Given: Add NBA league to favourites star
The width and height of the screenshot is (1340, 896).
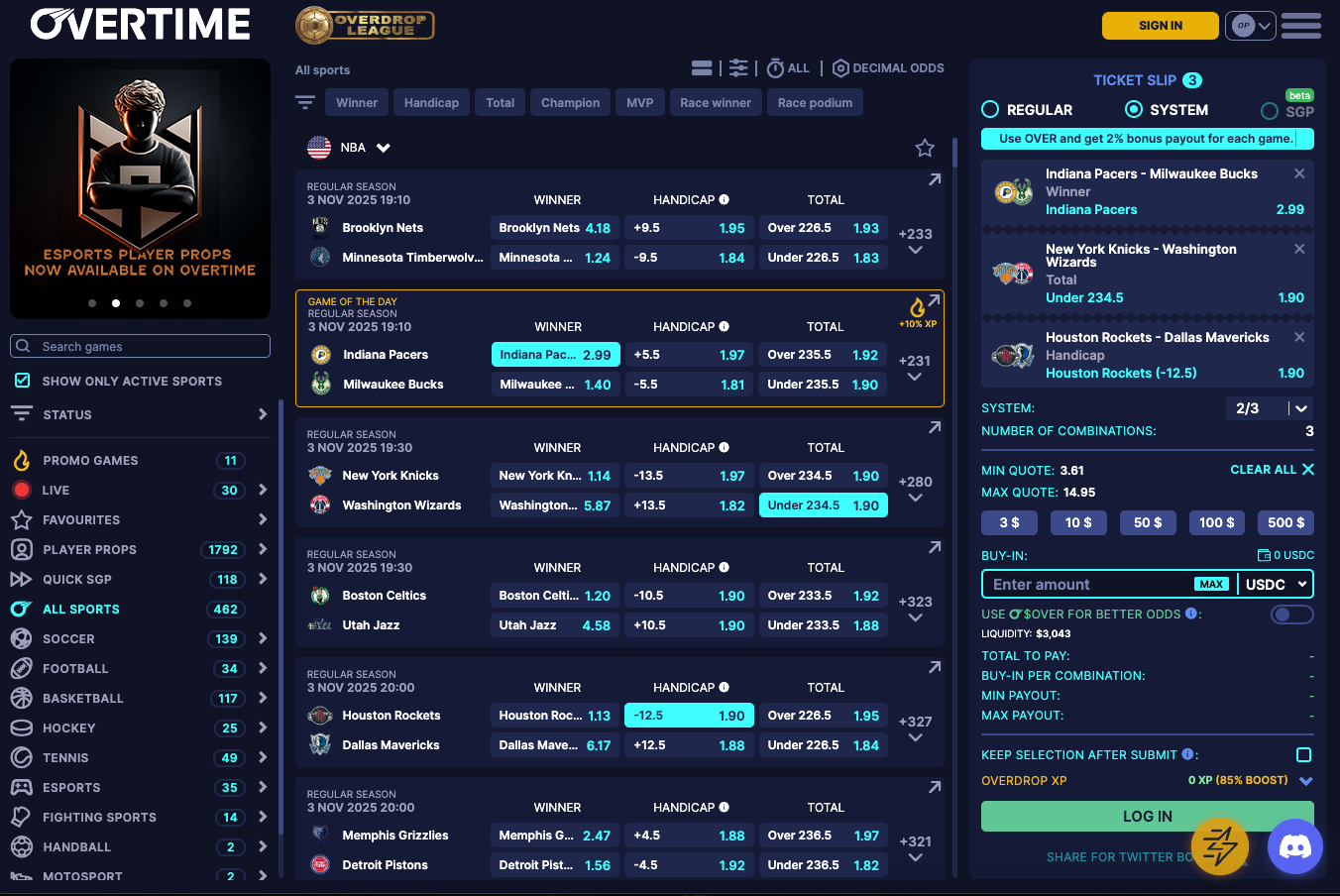Looking at the screenshot, I should tap(925, 148).
